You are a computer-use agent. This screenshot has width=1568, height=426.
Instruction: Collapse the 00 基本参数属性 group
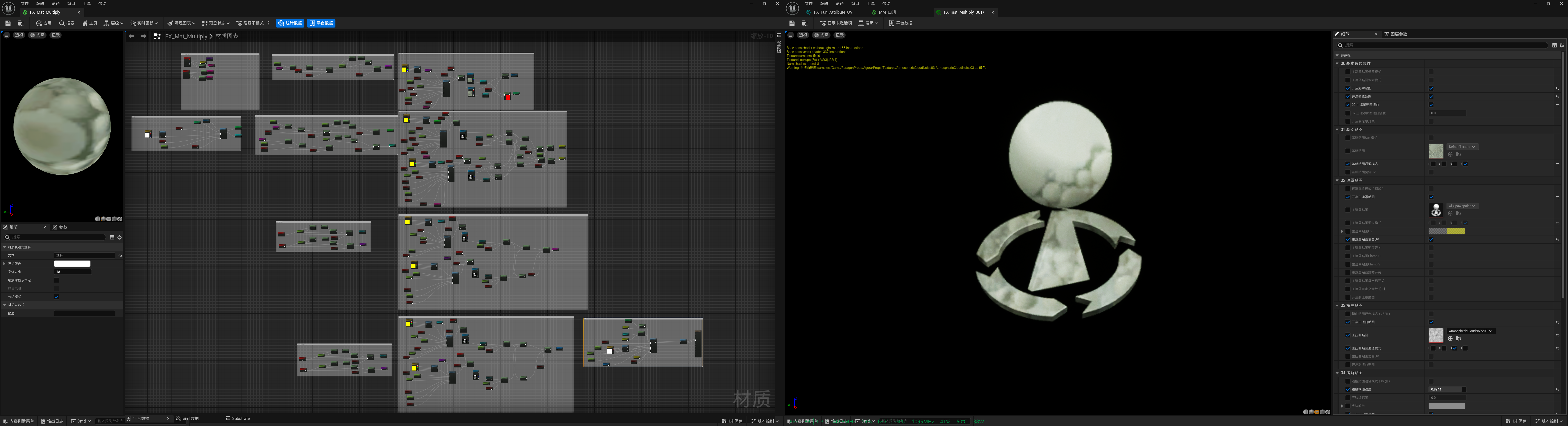(1337, 63)
